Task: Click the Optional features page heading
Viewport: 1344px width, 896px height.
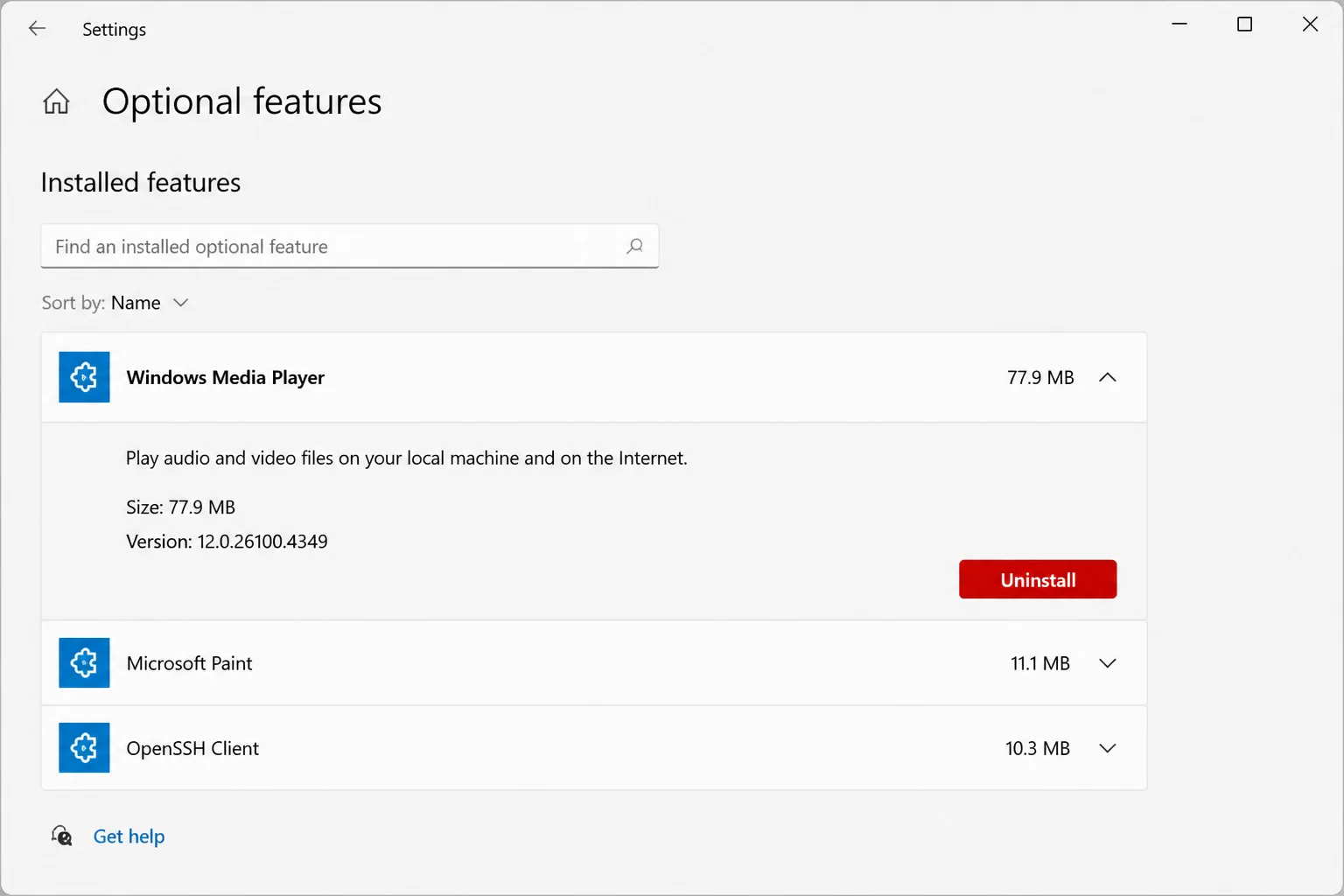Action: tap(241, 101)
